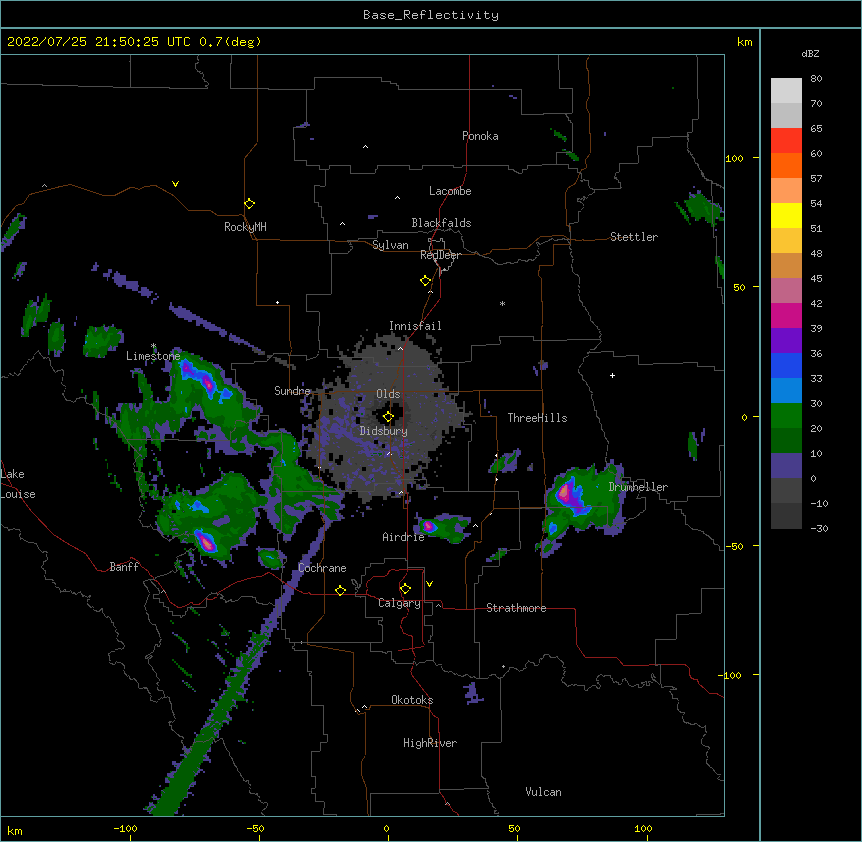
Task: Click the Lake Louise label
Action: [16, 484]
